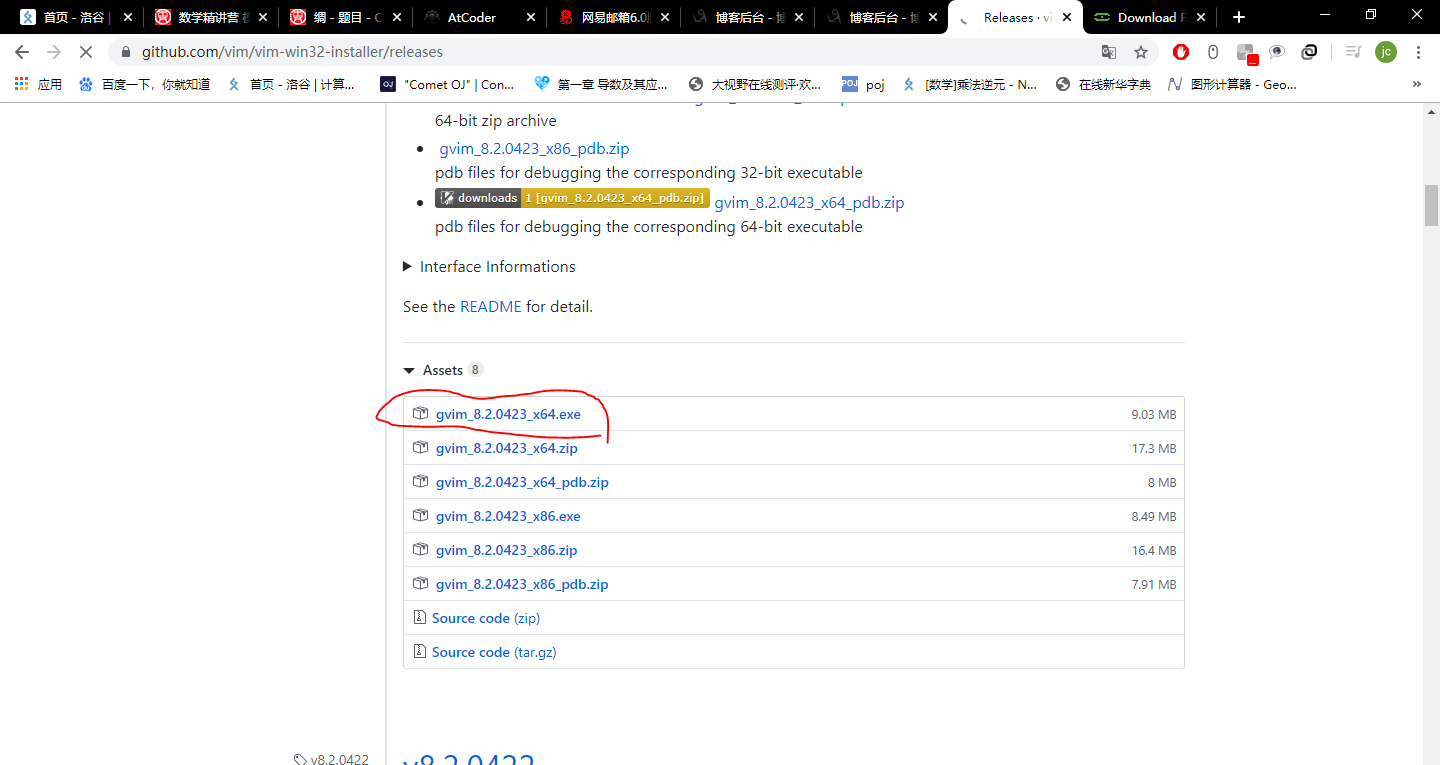This screenshot has width=1440, height=765.
Task: Show hidden bookmarks overflow chevron
Action: tap(1417, 85)
